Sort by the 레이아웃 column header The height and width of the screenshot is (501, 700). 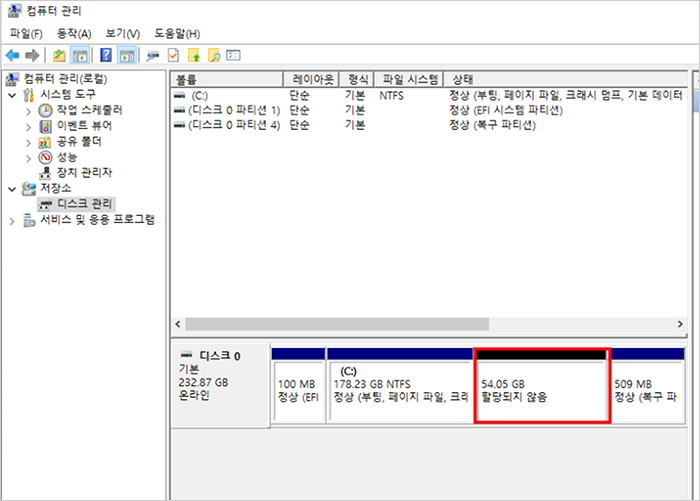311,79
